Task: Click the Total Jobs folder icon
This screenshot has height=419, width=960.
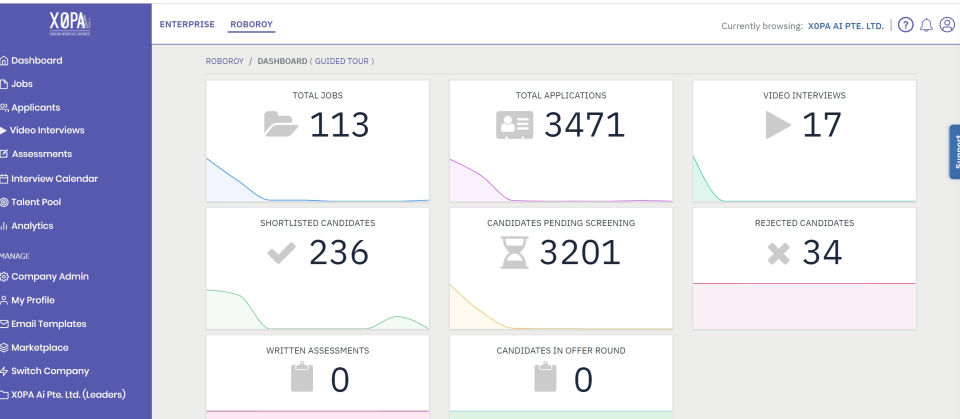Action: 281,124
